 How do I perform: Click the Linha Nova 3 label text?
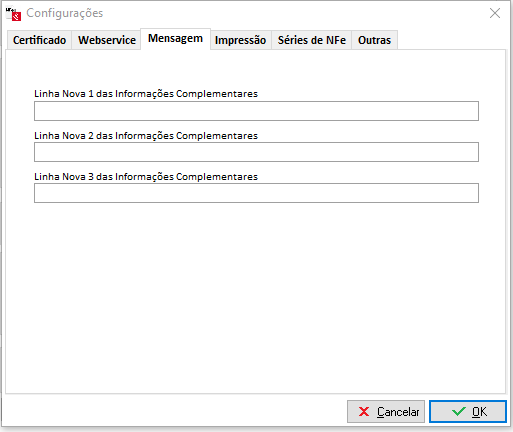tap(146, 177)
